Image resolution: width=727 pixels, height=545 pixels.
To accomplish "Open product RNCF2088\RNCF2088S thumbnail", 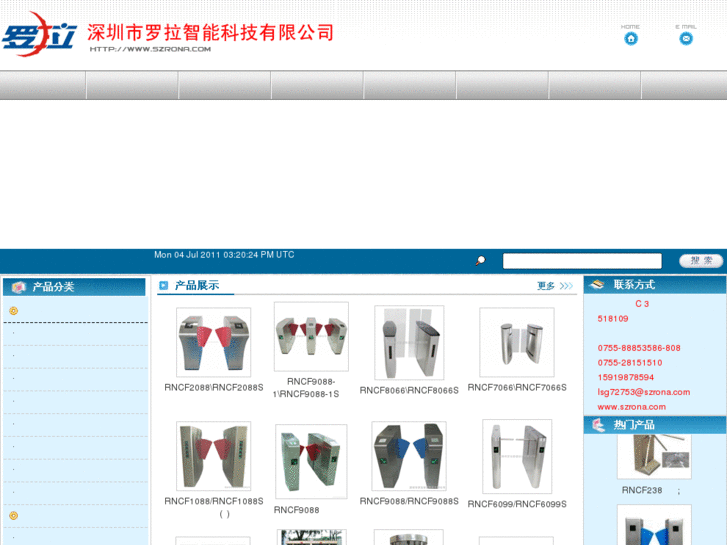I will [213, 342].
